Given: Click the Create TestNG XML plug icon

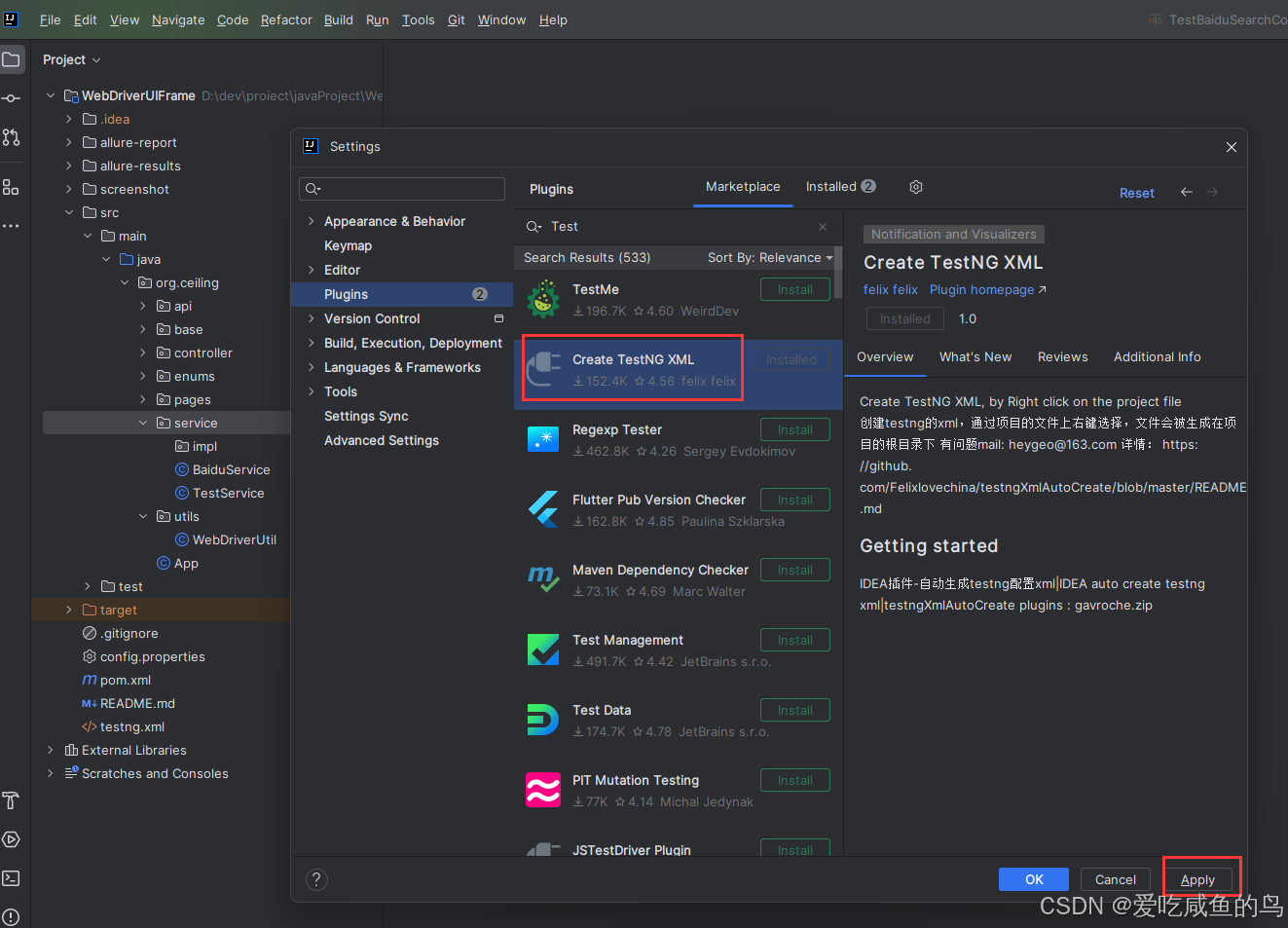Looking at the screenshot, I should 543,369.
